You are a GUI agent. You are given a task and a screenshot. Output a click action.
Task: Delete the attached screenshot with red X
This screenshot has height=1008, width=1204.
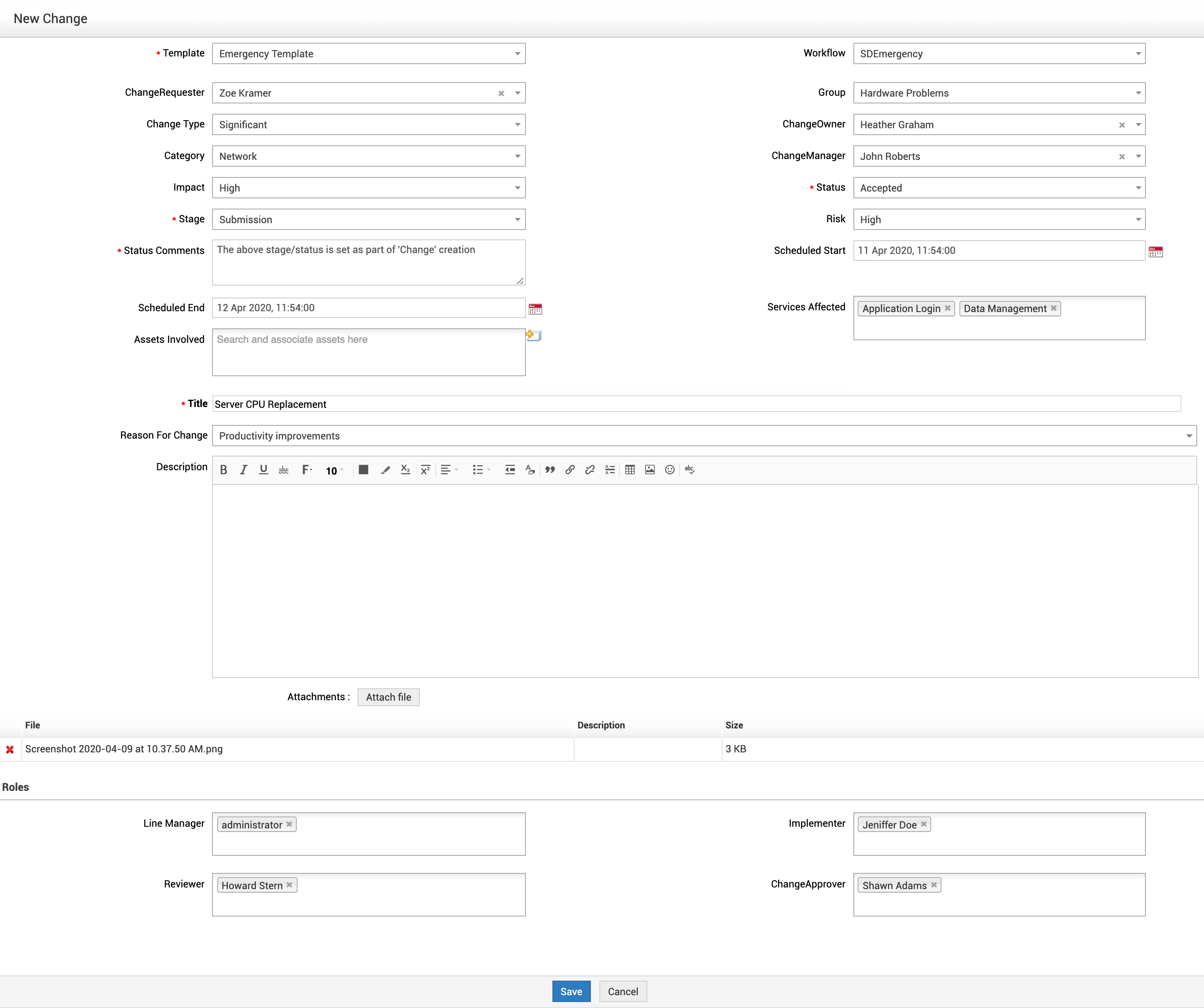[10, 749]
